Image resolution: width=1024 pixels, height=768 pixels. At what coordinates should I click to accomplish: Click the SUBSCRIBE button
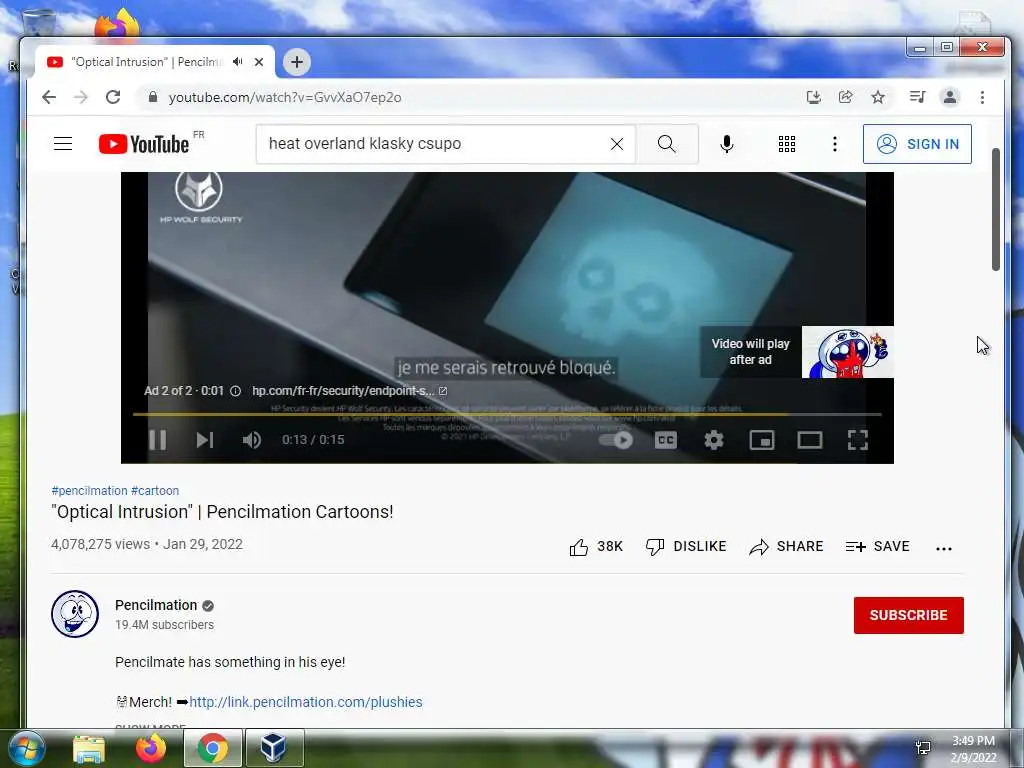pyautogui.click(x=908, y=615)
